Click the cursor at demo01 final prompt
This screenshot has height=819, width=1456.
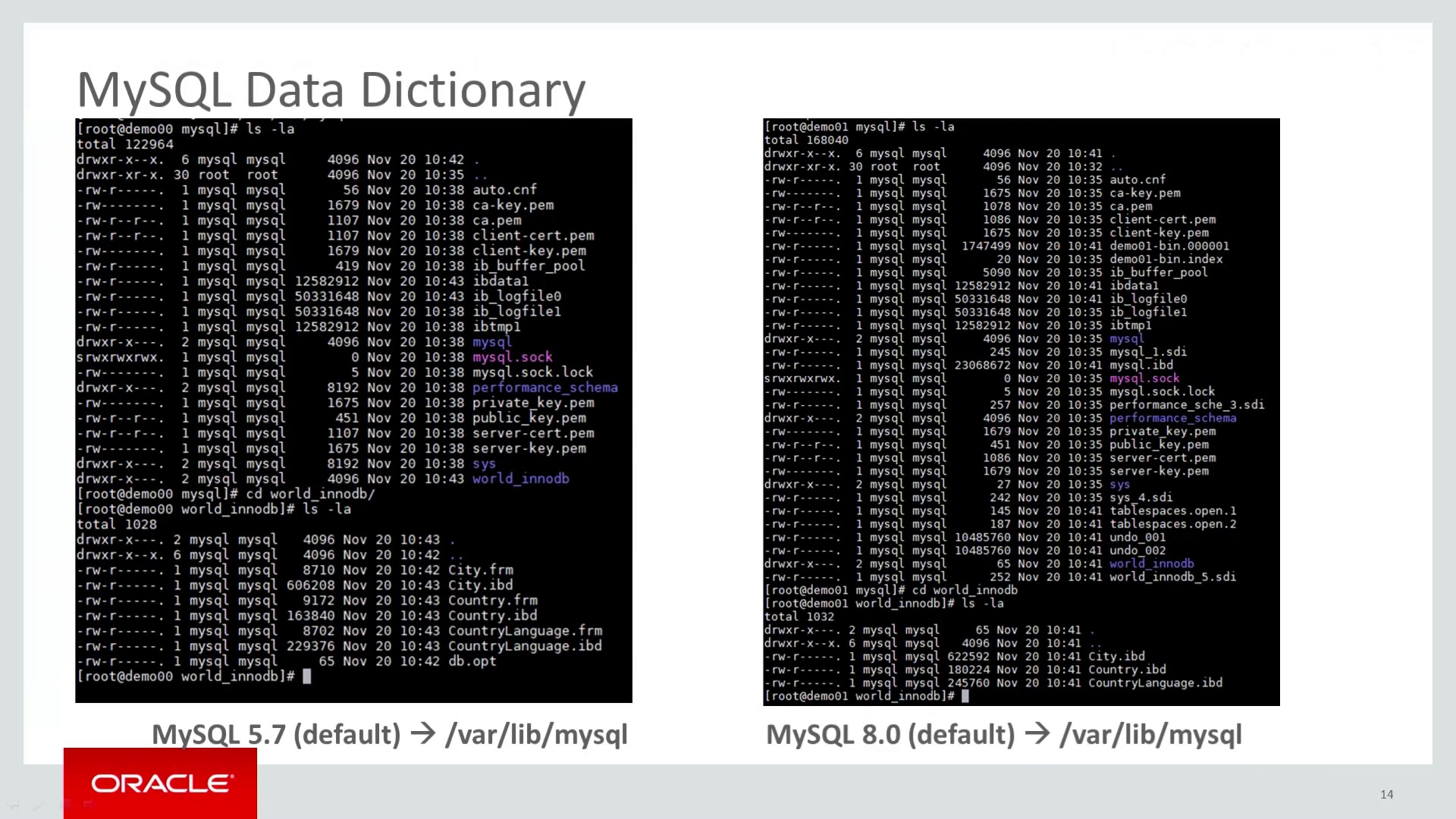(965, 696)
